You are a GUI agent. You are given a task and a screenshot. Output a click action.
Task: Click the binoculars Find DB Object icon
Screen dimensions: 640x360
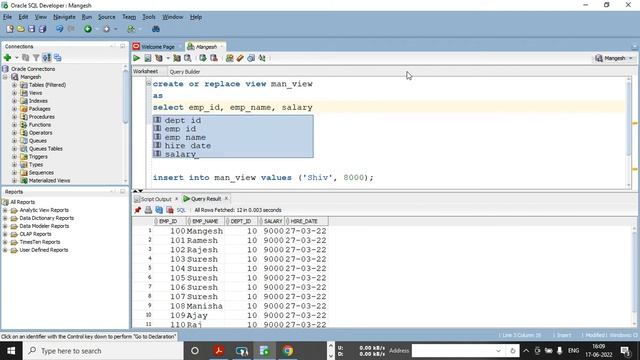pyautogui.click(x=156, y=29)
